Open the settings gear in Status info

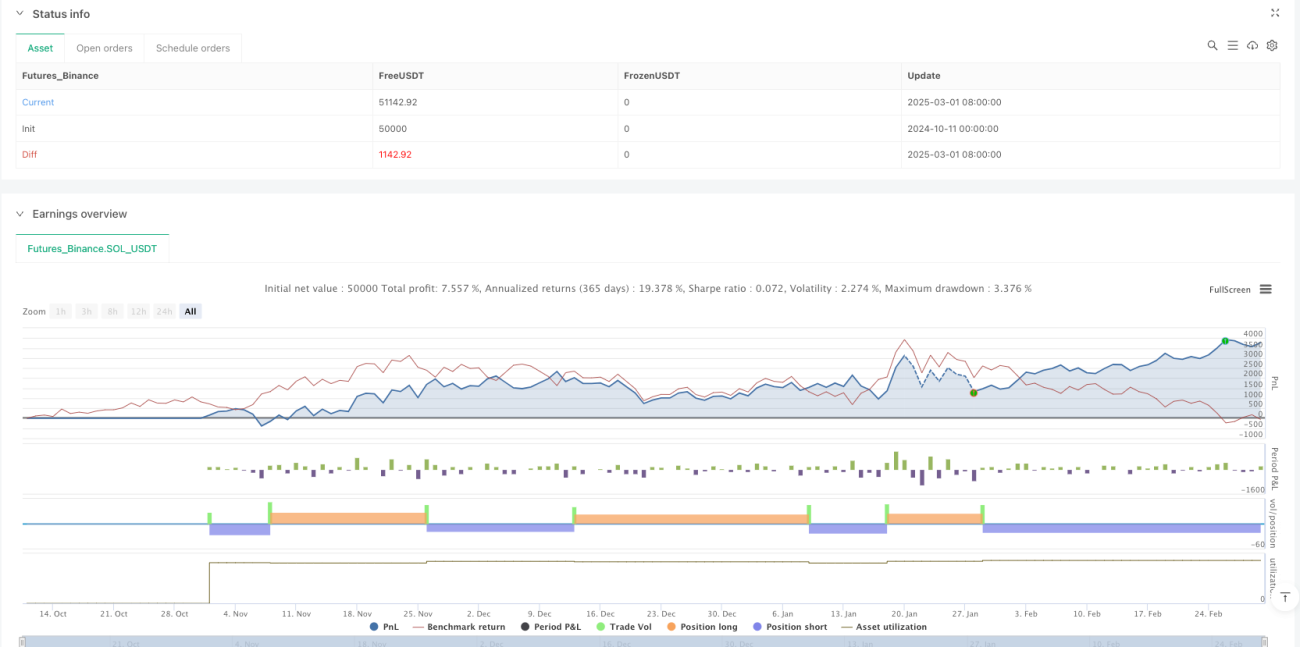coord(1272,46)
